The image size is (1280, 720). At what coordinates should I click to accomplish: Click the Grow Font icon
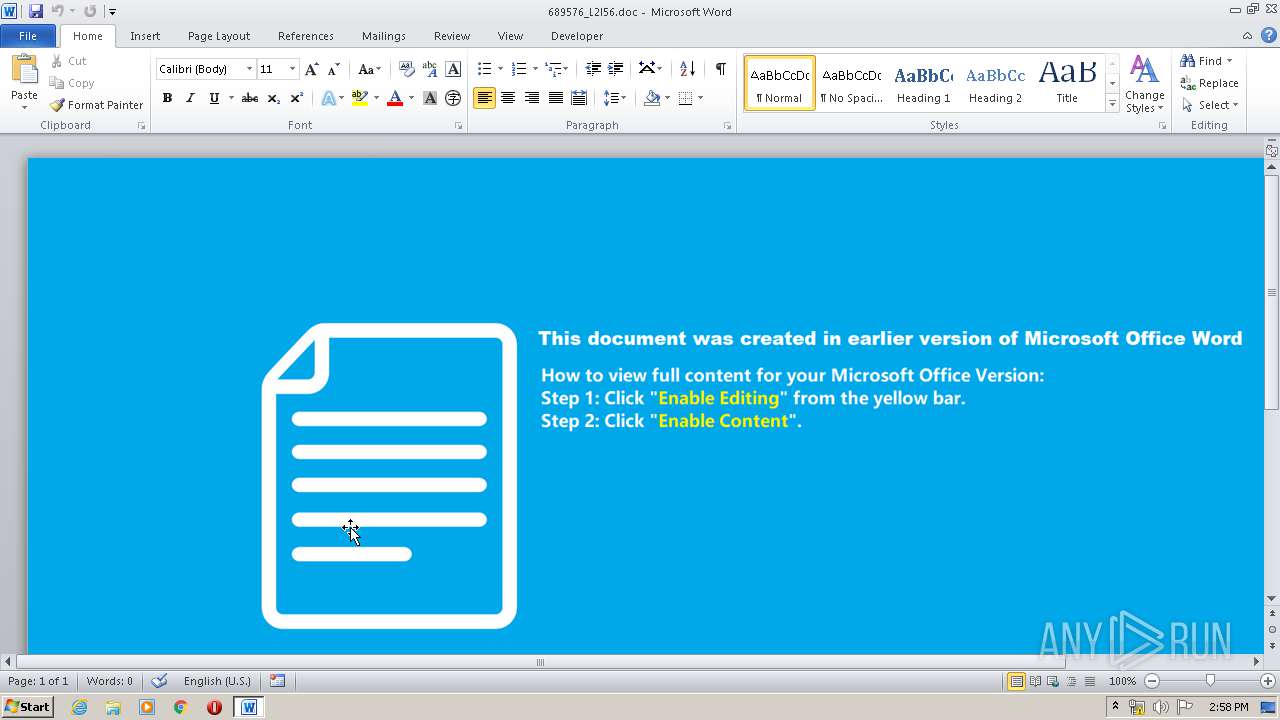312,69
